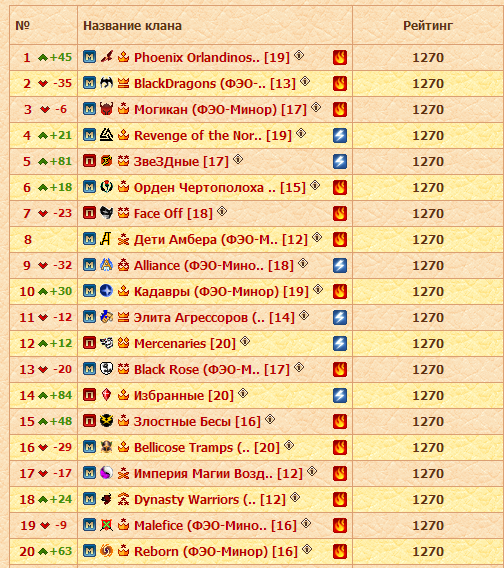Click the Название клана column header
The height and width of the screenshot is (568, 504).
coord(132,26)
